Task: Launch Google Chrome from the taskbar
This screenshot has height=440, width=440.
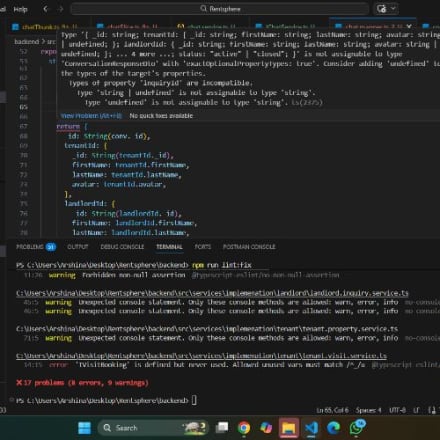Action: pos(244,428)
